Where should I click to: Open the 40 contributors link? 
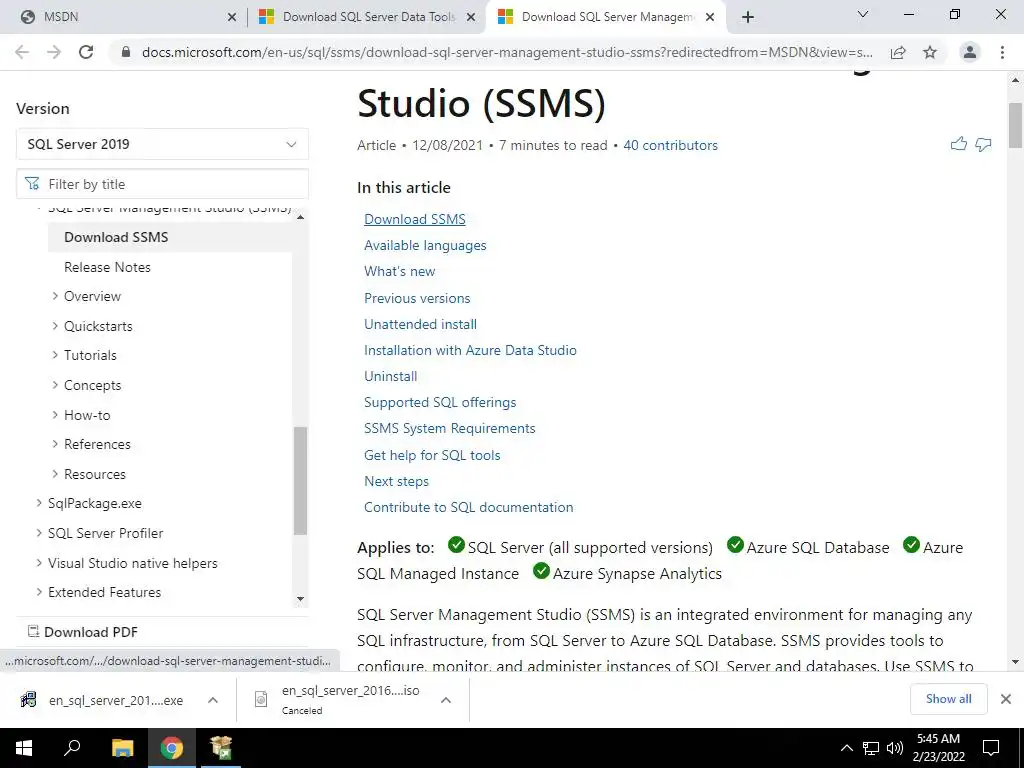pos(671,145)
